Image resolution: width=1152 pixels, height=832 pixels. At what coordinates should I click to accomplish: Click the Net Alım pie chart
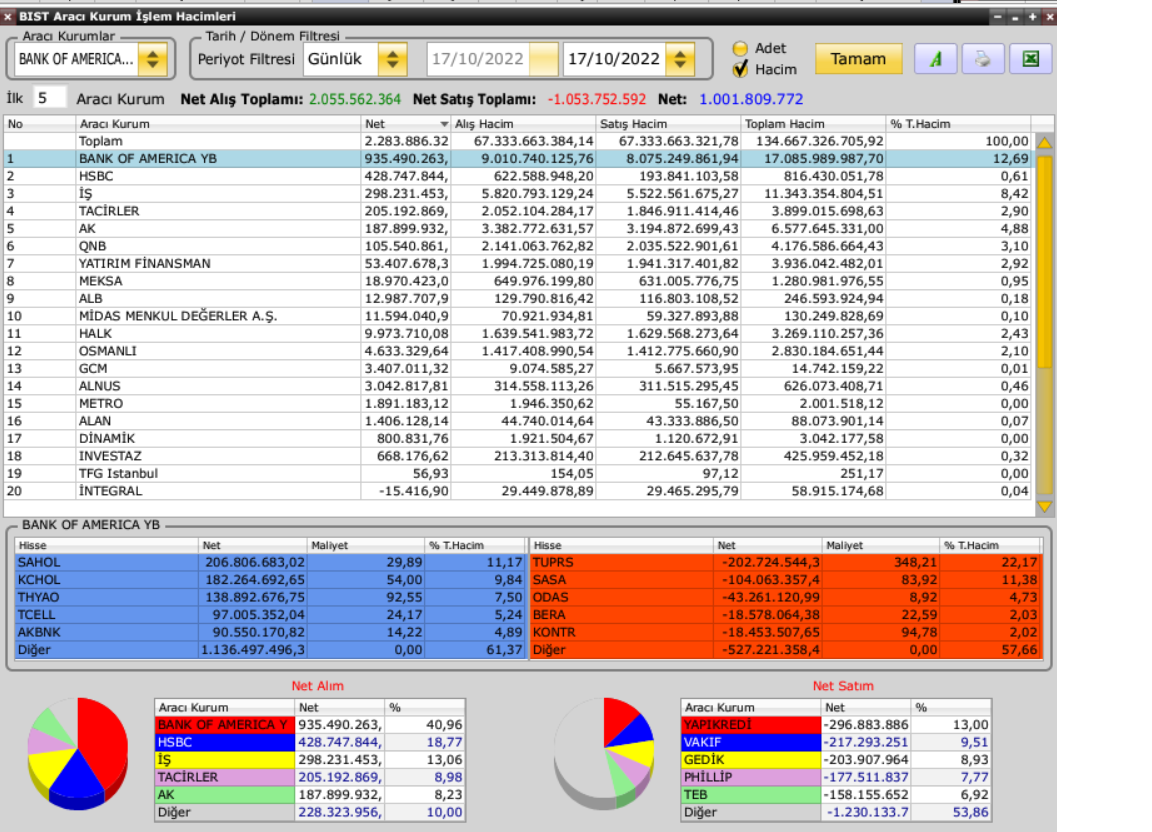pyautogui.click(x=77, y=753)
